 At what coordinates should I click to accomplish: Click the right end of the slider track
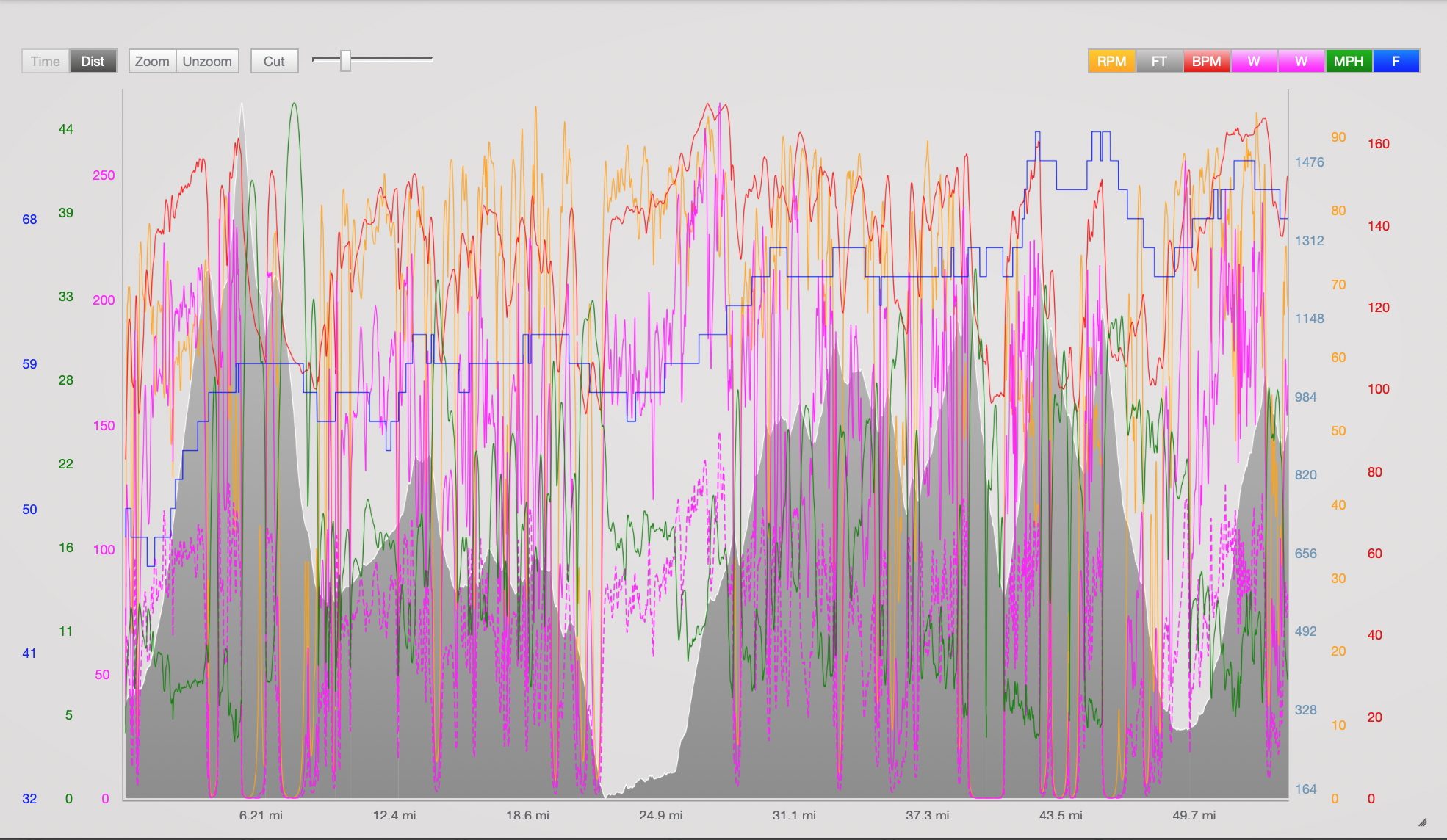[x=430, y=59]
